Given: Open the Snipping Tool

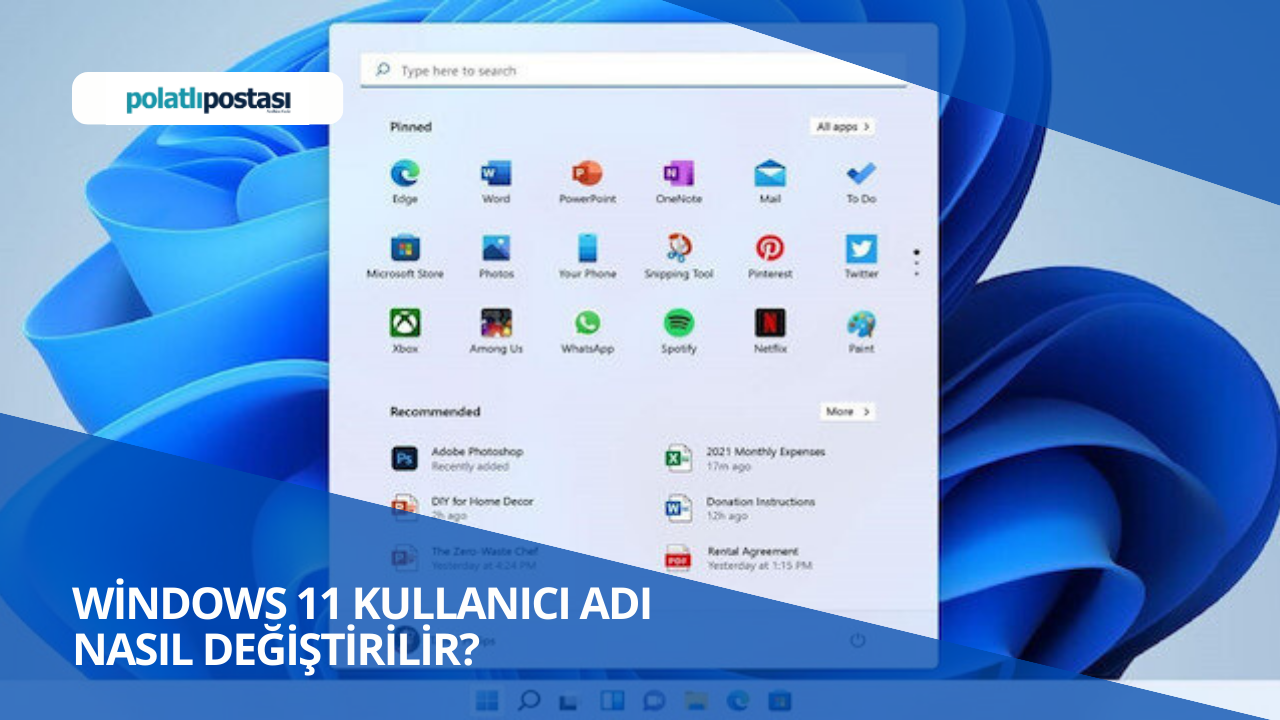Looking at the screenshot, I should (679, 248).
